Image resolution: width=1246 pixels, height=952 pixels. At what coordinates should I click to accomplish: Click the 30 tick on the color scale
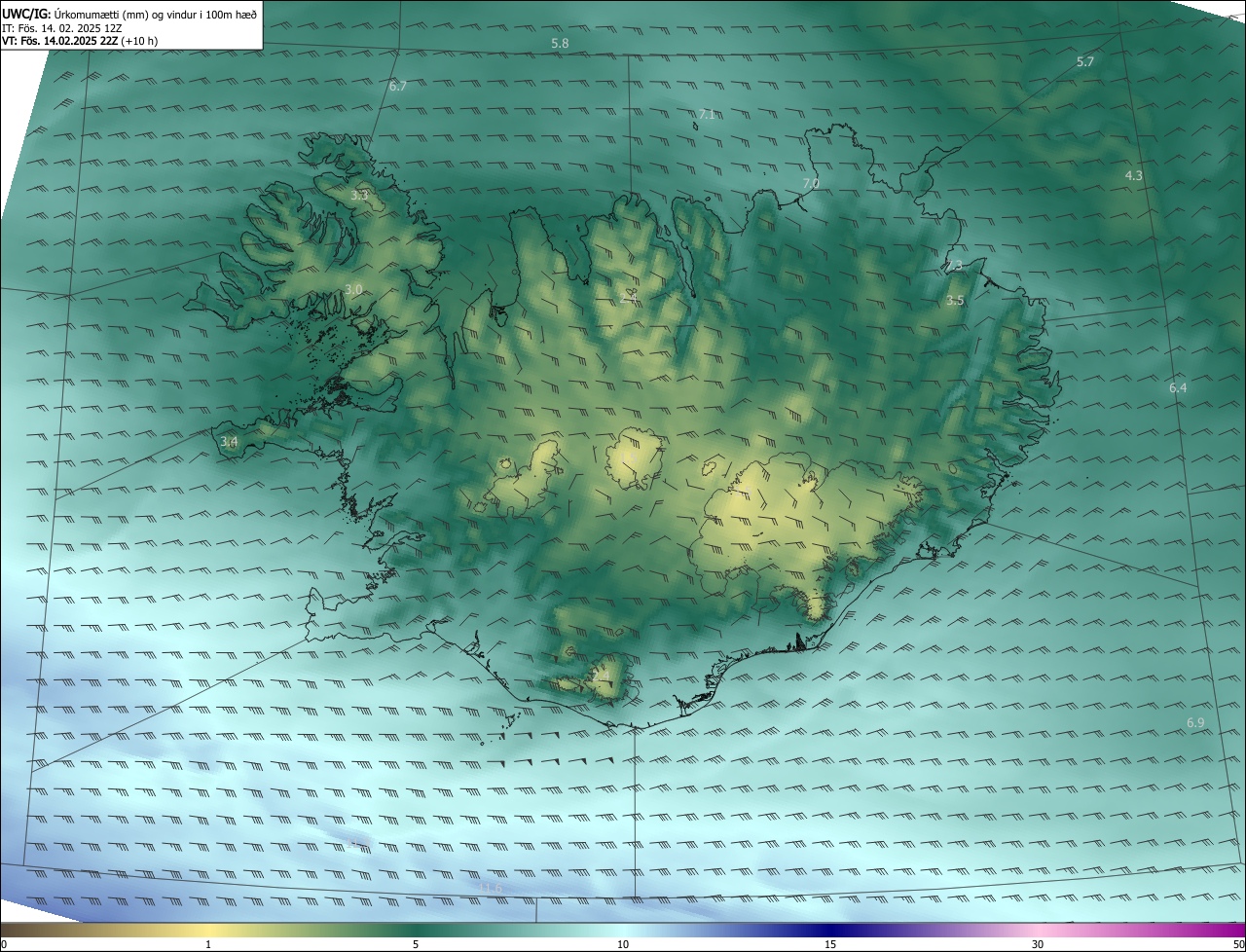(x=1038, y=945)
